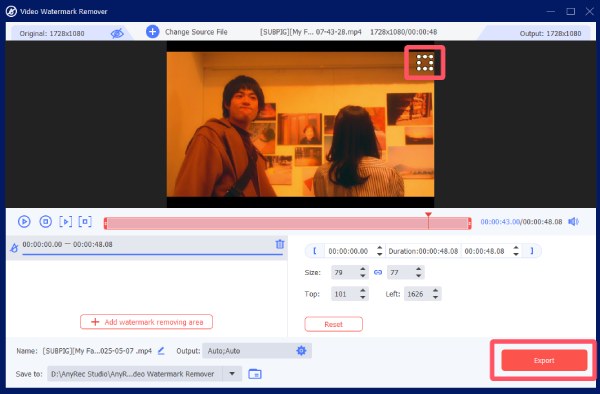Set end point with right bracket

[532, 251]
